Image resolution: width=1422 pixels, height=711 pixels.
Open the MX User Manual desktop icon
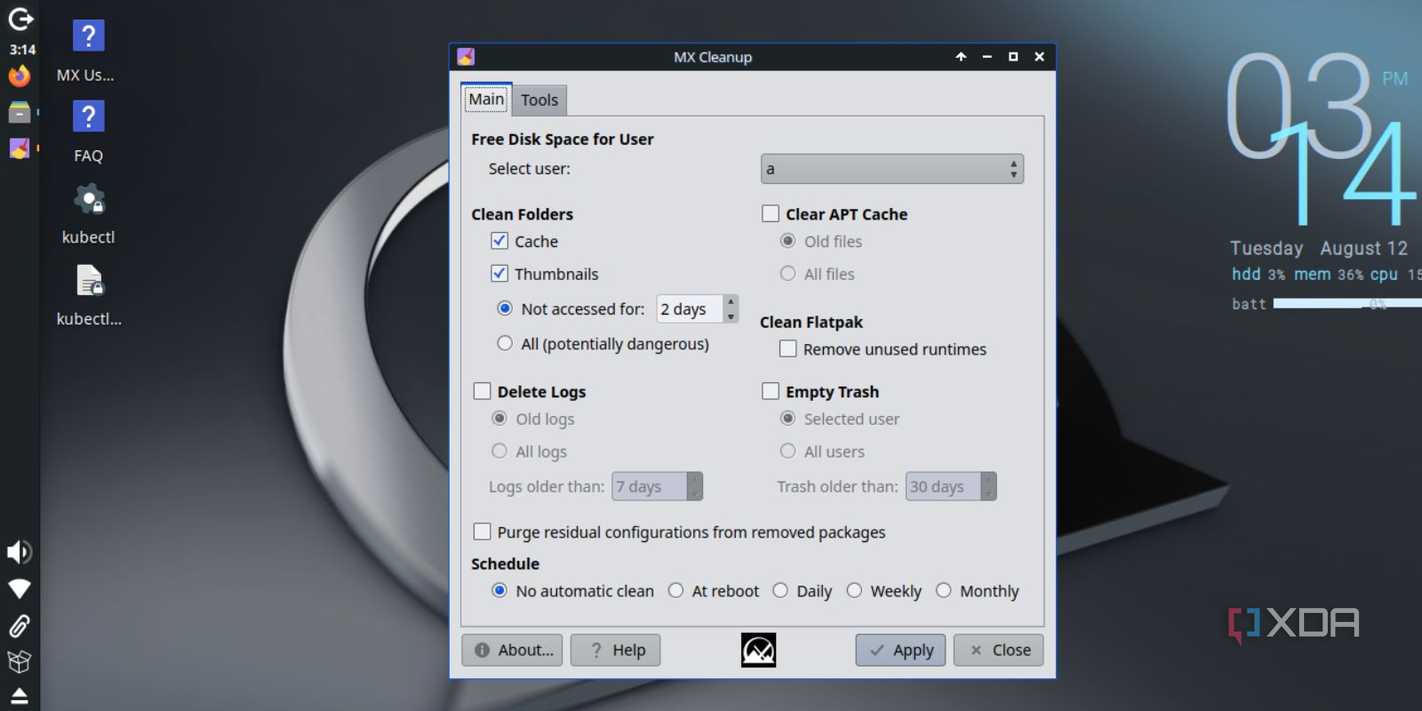(87, 52)
